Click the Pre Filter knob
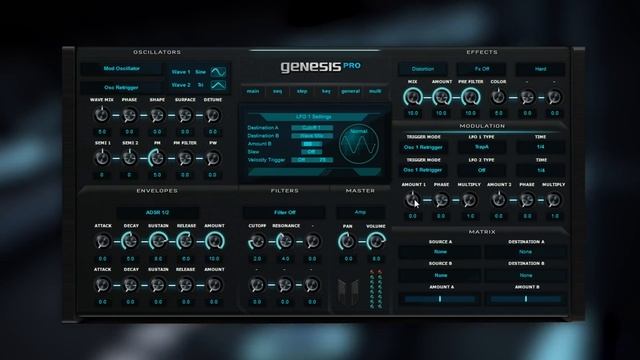The image size is (640, 360). (x=470, y=97)
